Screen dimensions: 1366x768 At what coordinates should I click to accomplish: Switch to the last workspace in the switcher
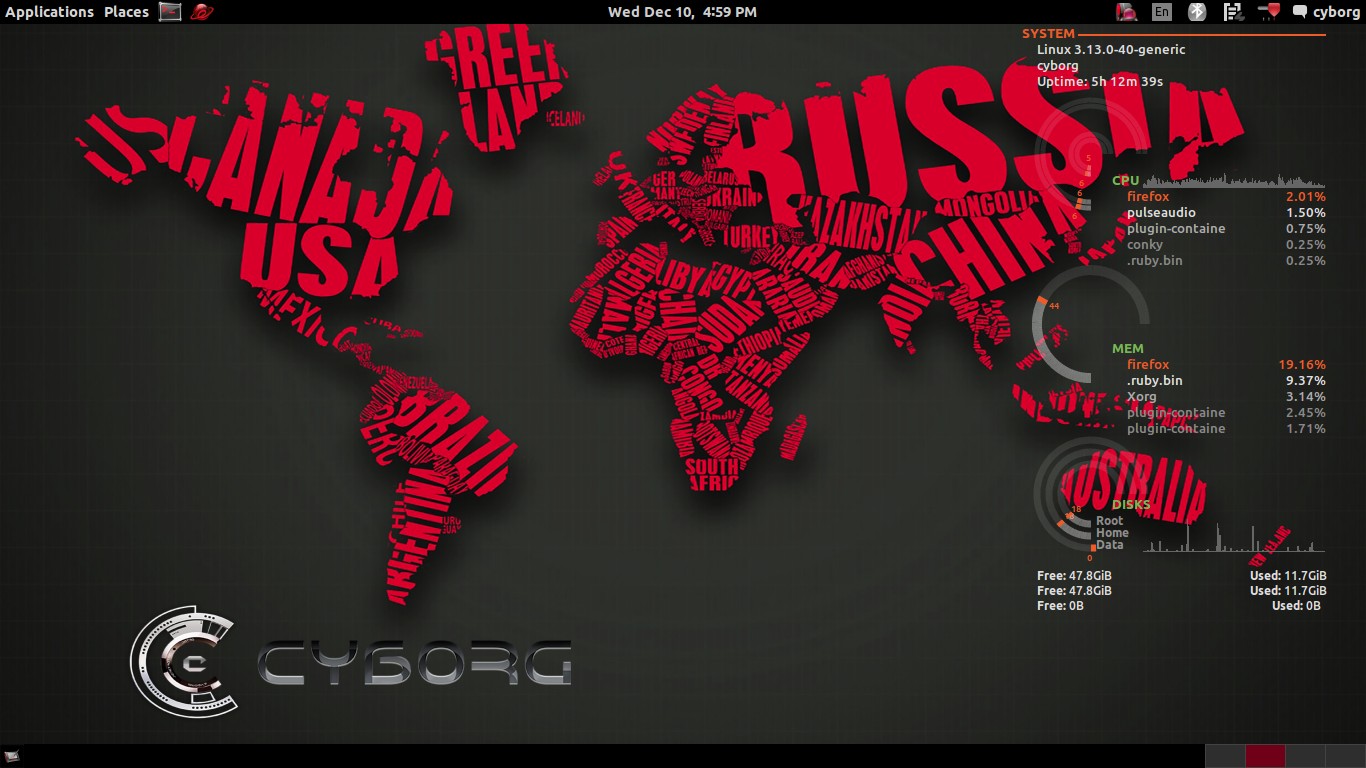tap(1345, 756)
